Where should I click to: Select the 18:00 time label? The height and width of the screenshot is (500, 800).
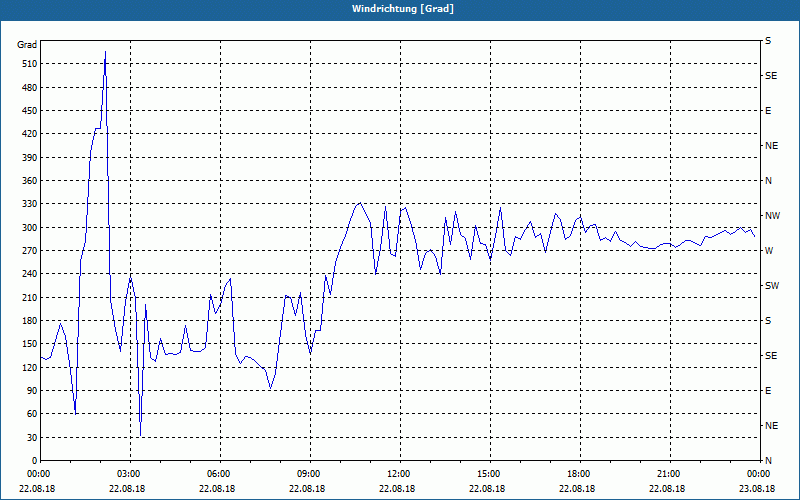pos(580,474)
